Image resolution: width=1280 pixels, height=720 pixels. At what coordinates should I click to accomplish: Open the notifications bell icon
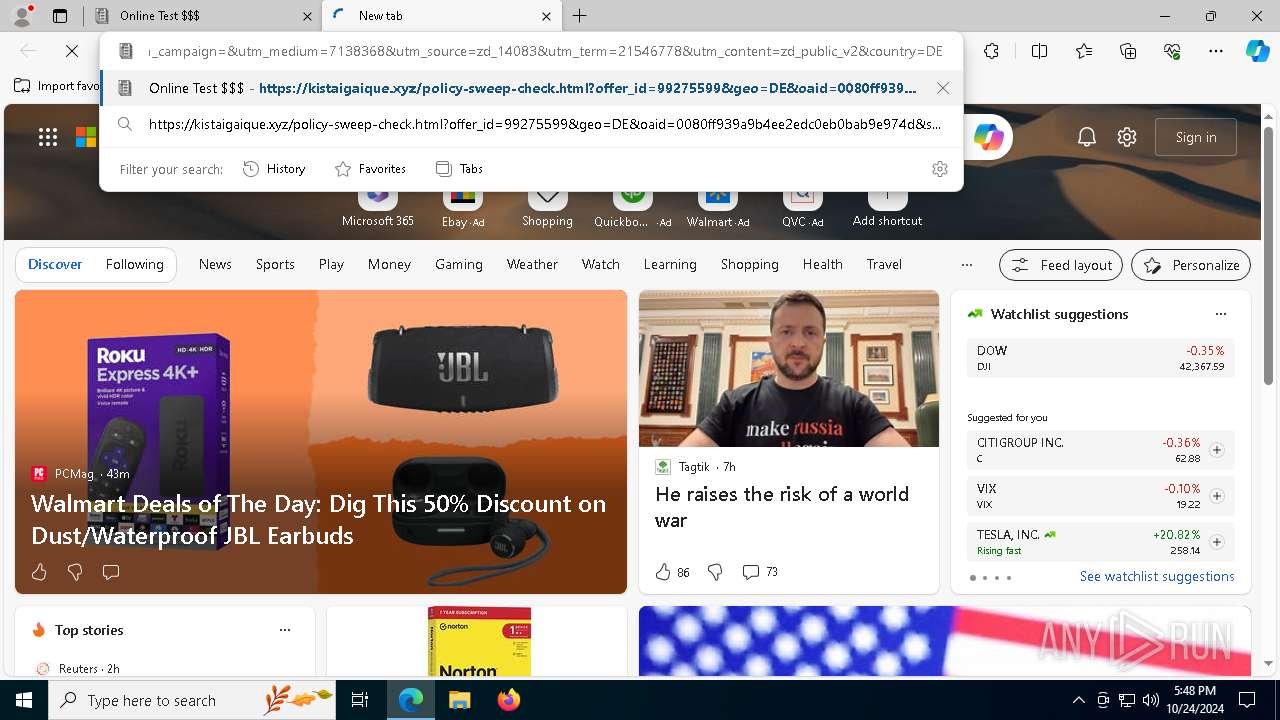1087,137
